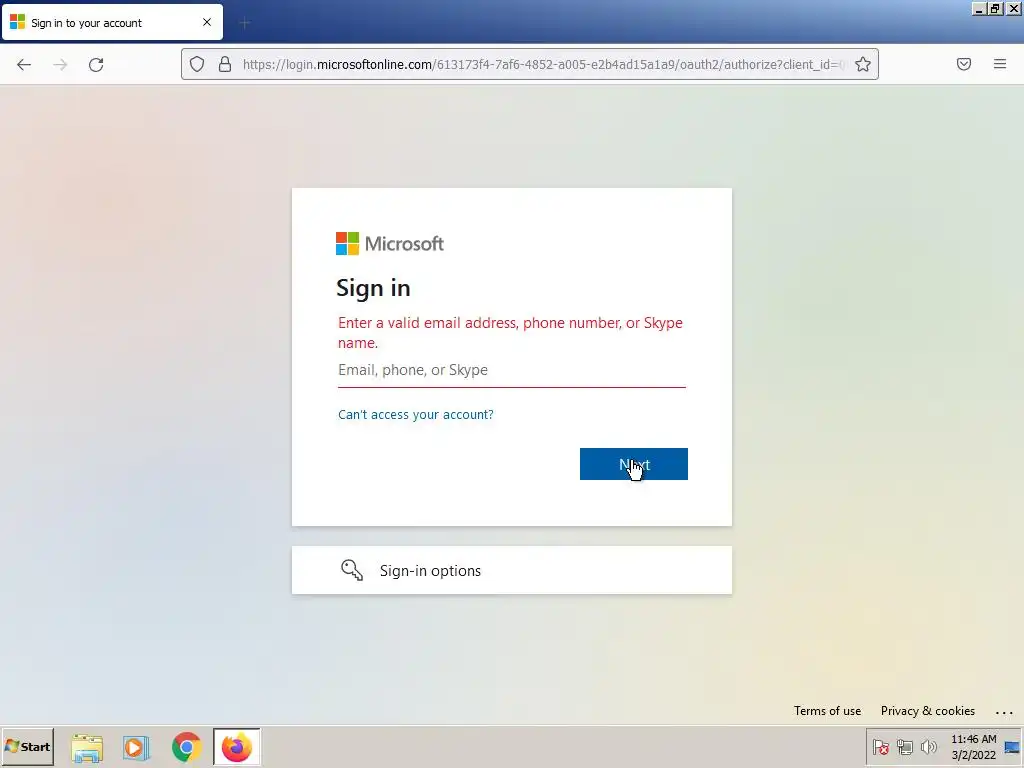Open the Save to Pocket icon
The width and height of the screenshot is (1024, 768).
click(x=964, y=64)
